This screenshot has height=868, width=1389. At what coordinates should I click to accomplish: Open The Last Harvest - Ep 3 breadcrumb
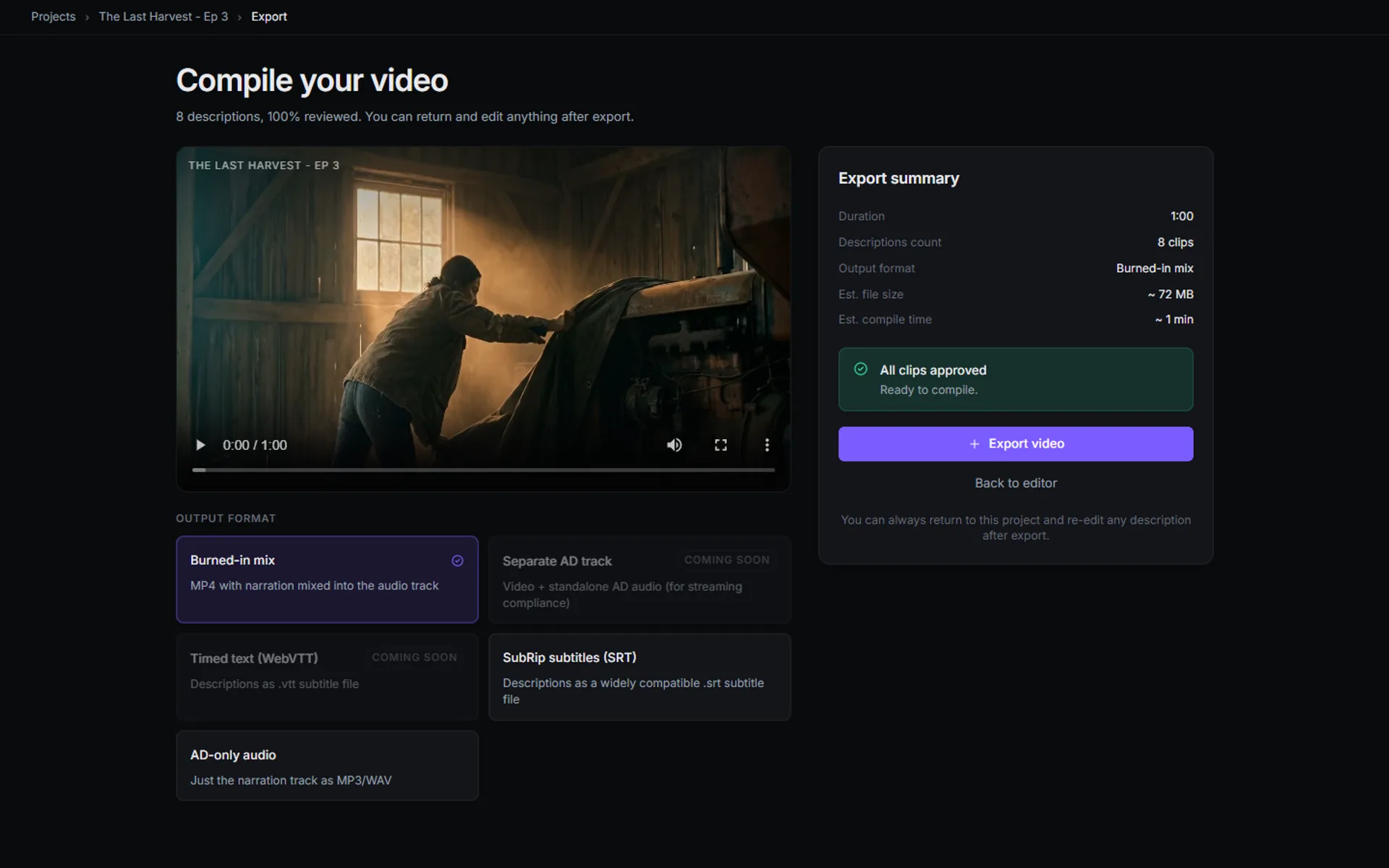coord(163,17)
